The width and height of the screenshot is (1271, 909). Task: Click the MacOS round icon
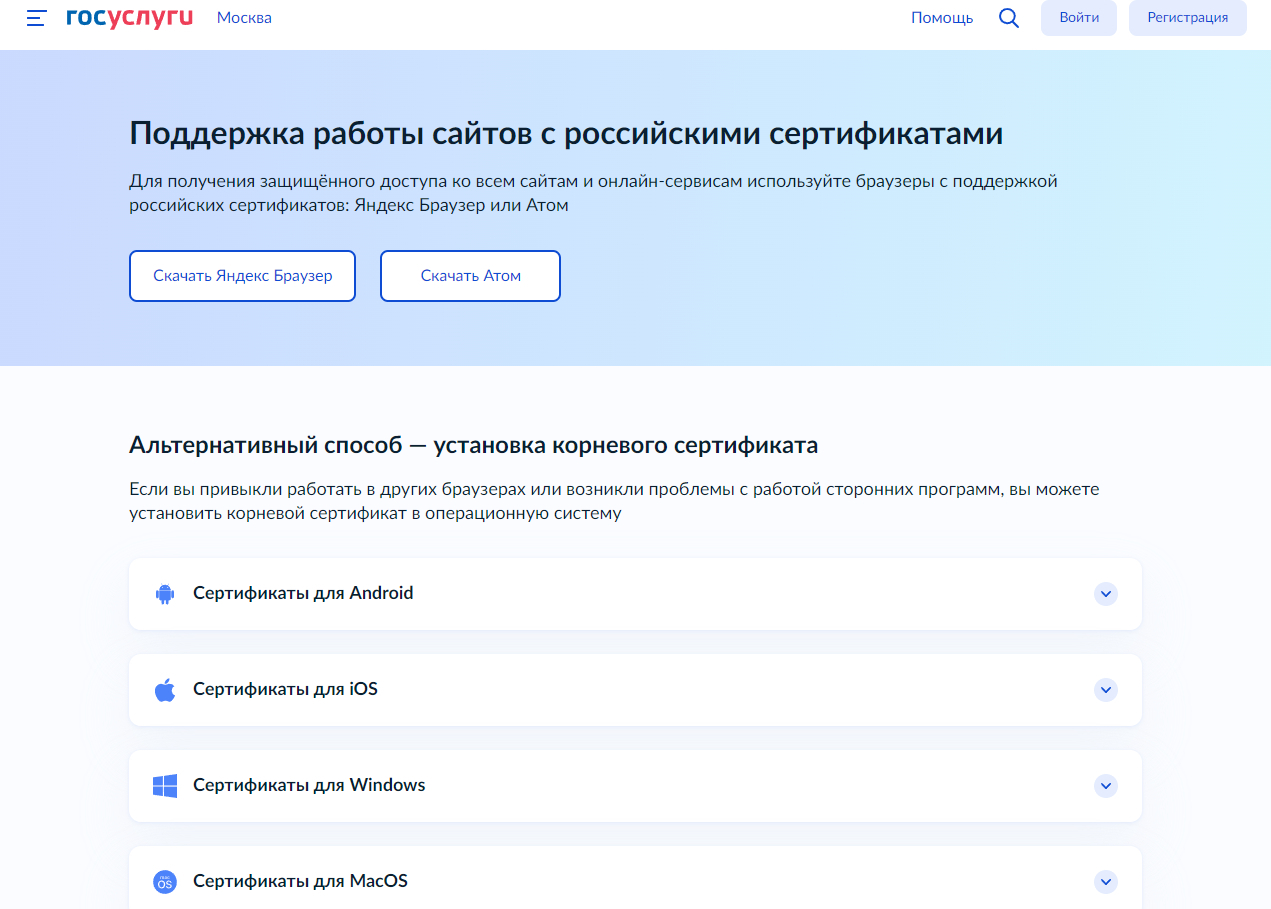(165, 882)
